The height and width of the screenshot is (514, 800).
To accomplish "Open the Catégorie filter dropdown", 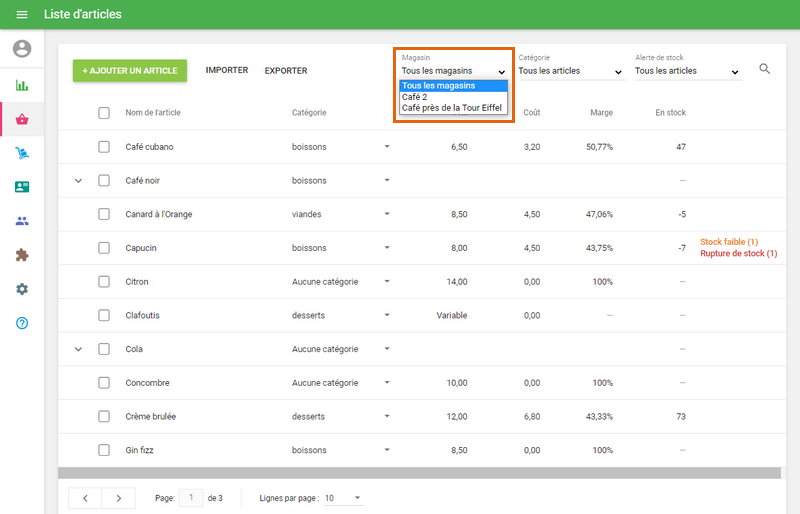I will tap(570, 72).
